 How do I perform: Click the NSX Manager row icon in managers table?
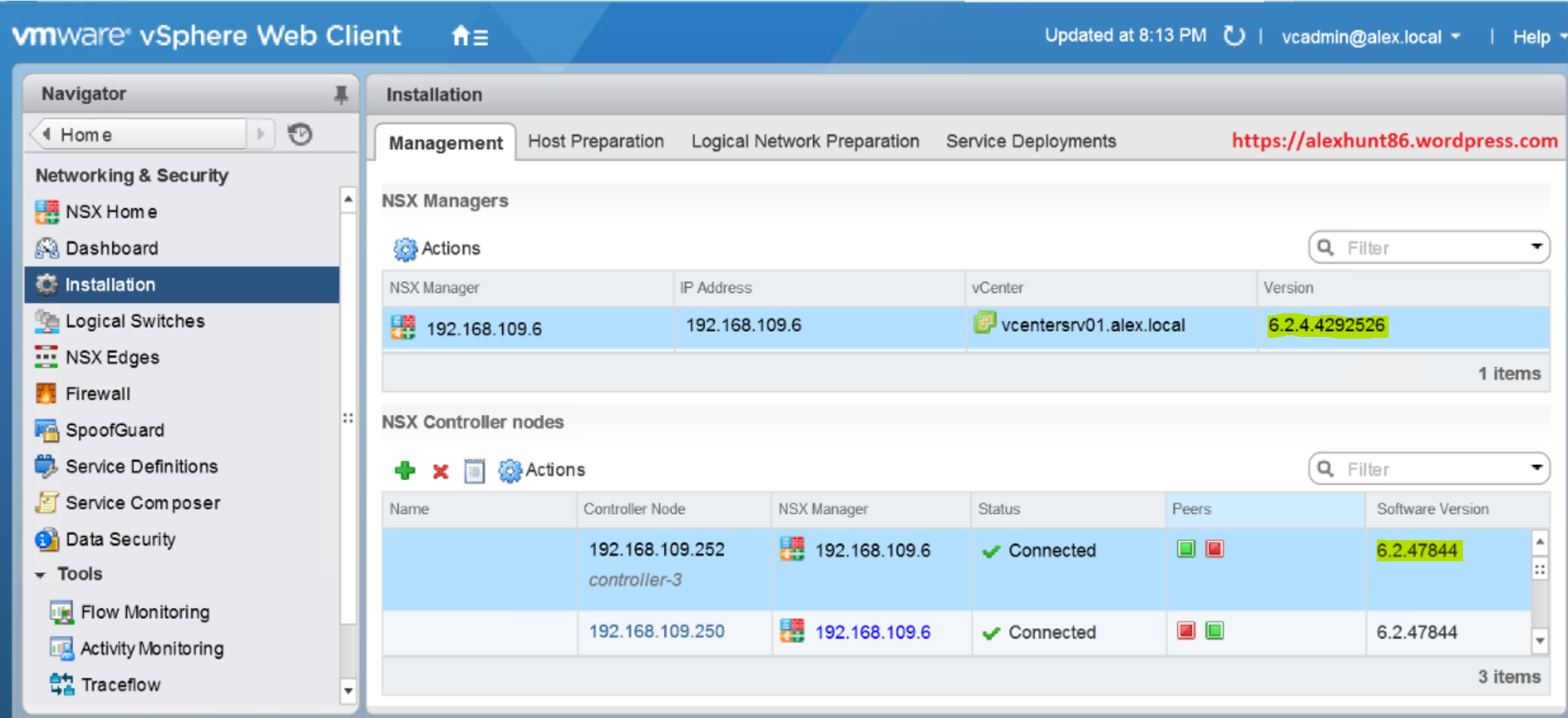pyautogui.click(x=403, y=327)
